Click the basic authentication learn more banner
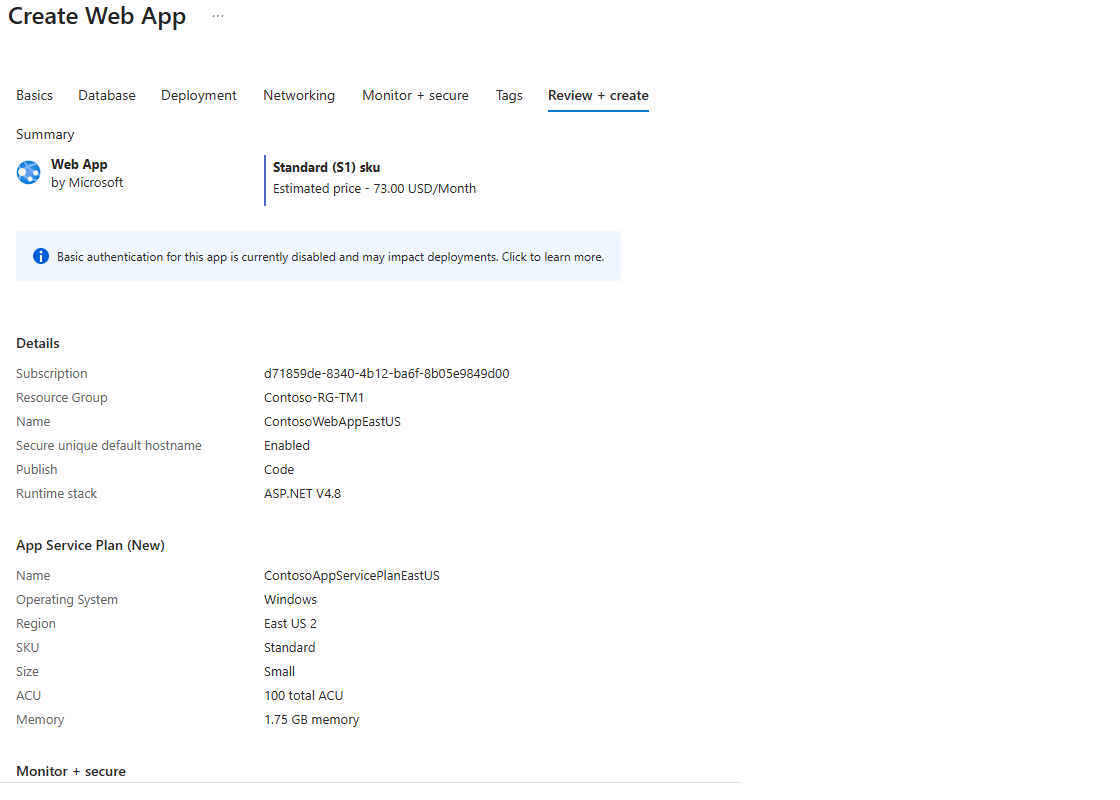The image size is (1120, 800). [330, 257]
